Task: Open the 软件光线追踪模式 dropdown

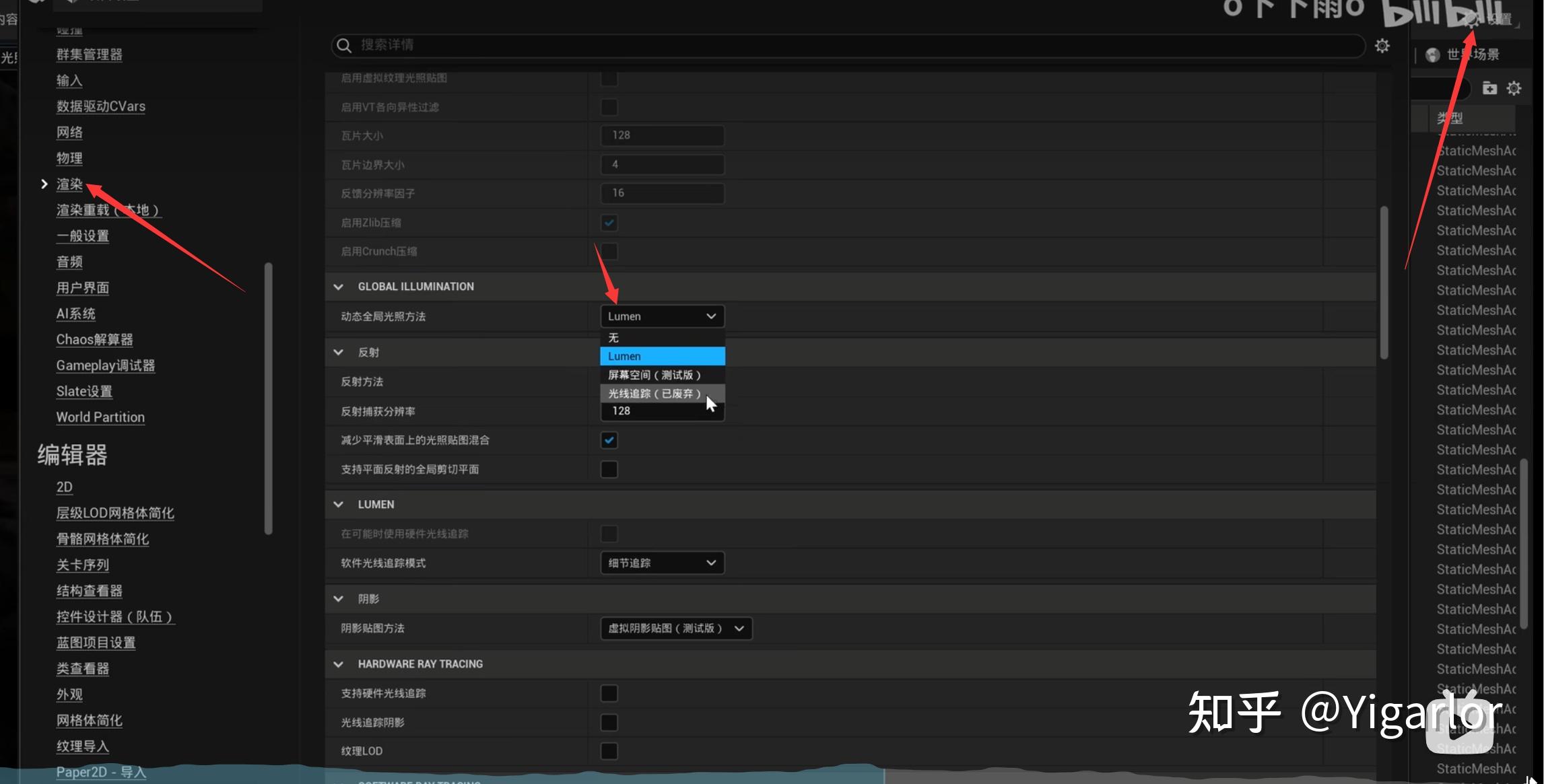Action: click(662, 563)
